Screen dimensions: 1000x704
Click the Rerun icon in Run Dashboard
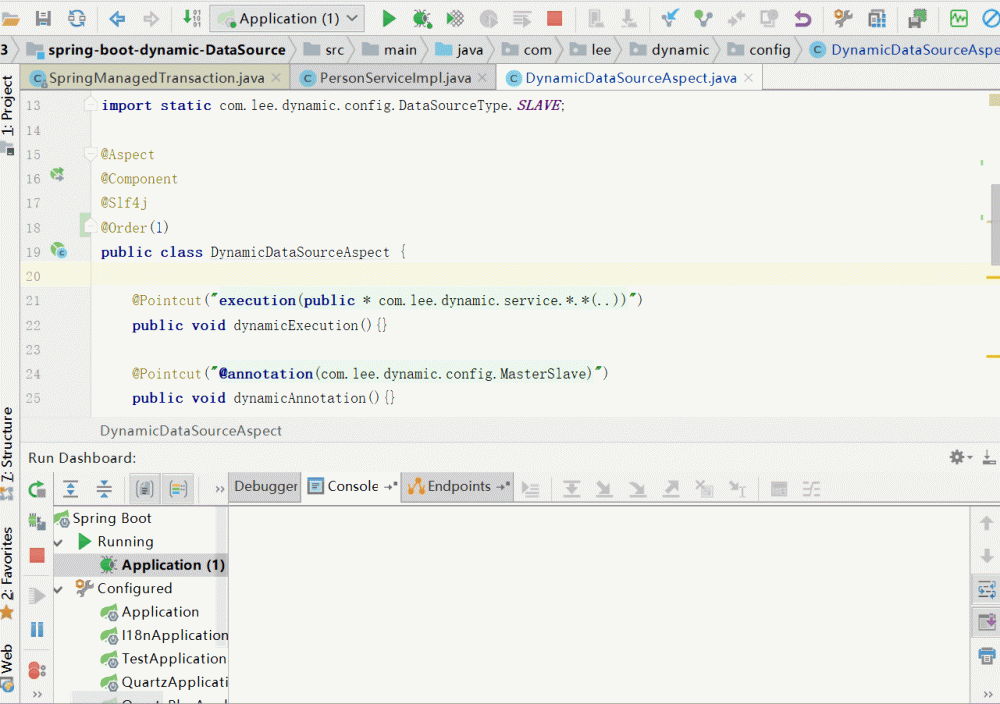coord(37,489)
